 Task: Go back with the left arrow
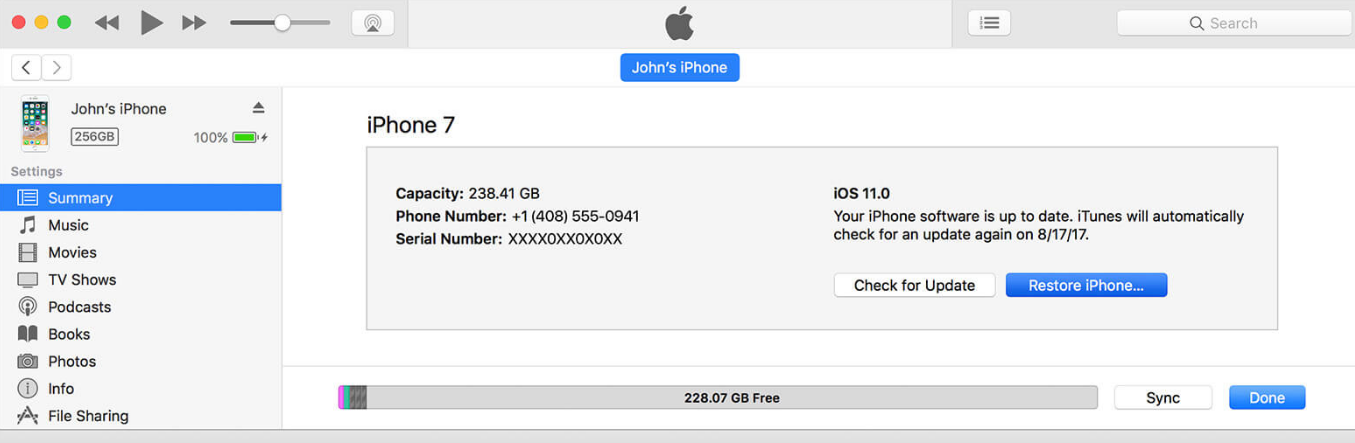26,67
